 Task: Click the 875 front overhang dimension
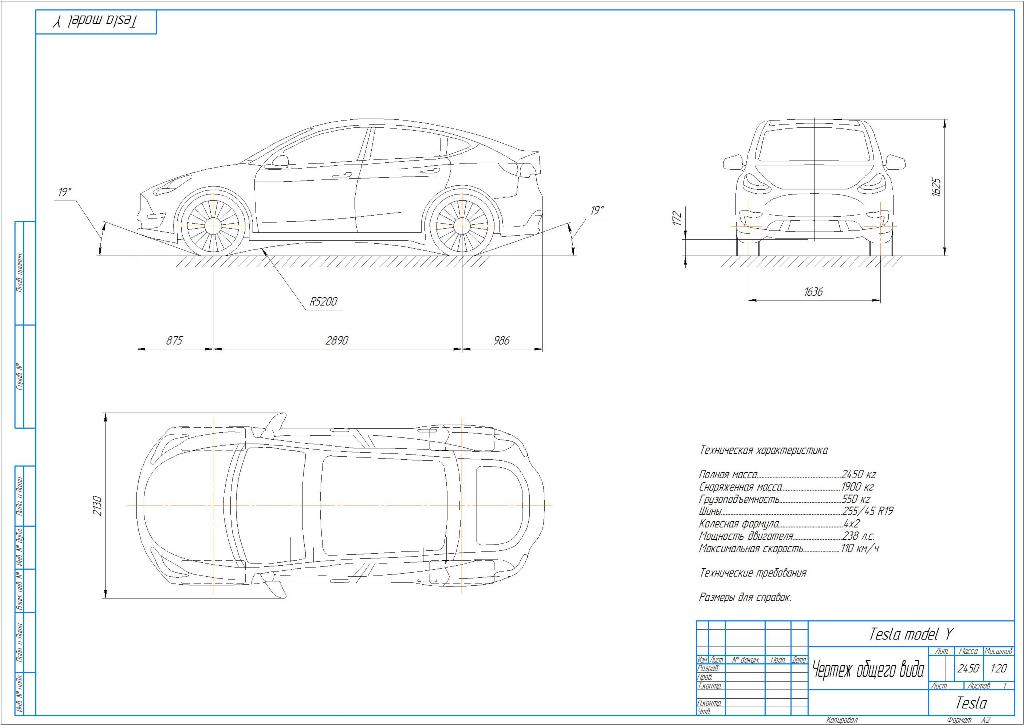click(174, 340)
